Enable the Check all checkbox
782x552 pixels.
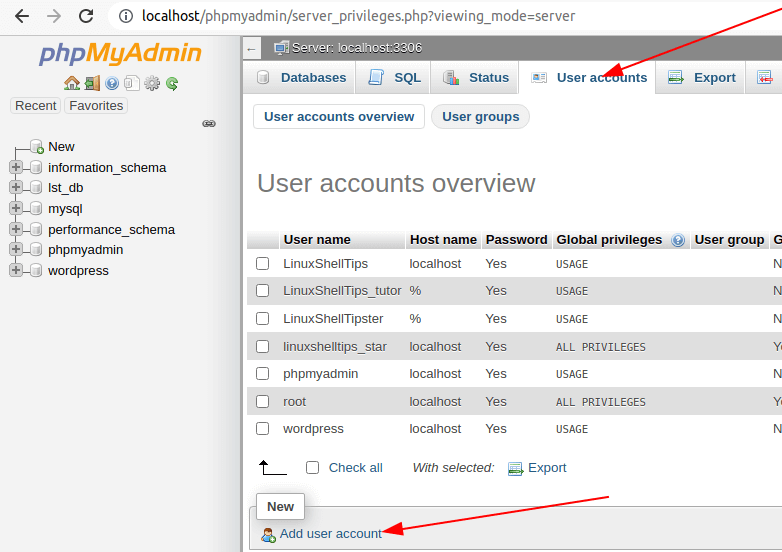pos(312,467)
